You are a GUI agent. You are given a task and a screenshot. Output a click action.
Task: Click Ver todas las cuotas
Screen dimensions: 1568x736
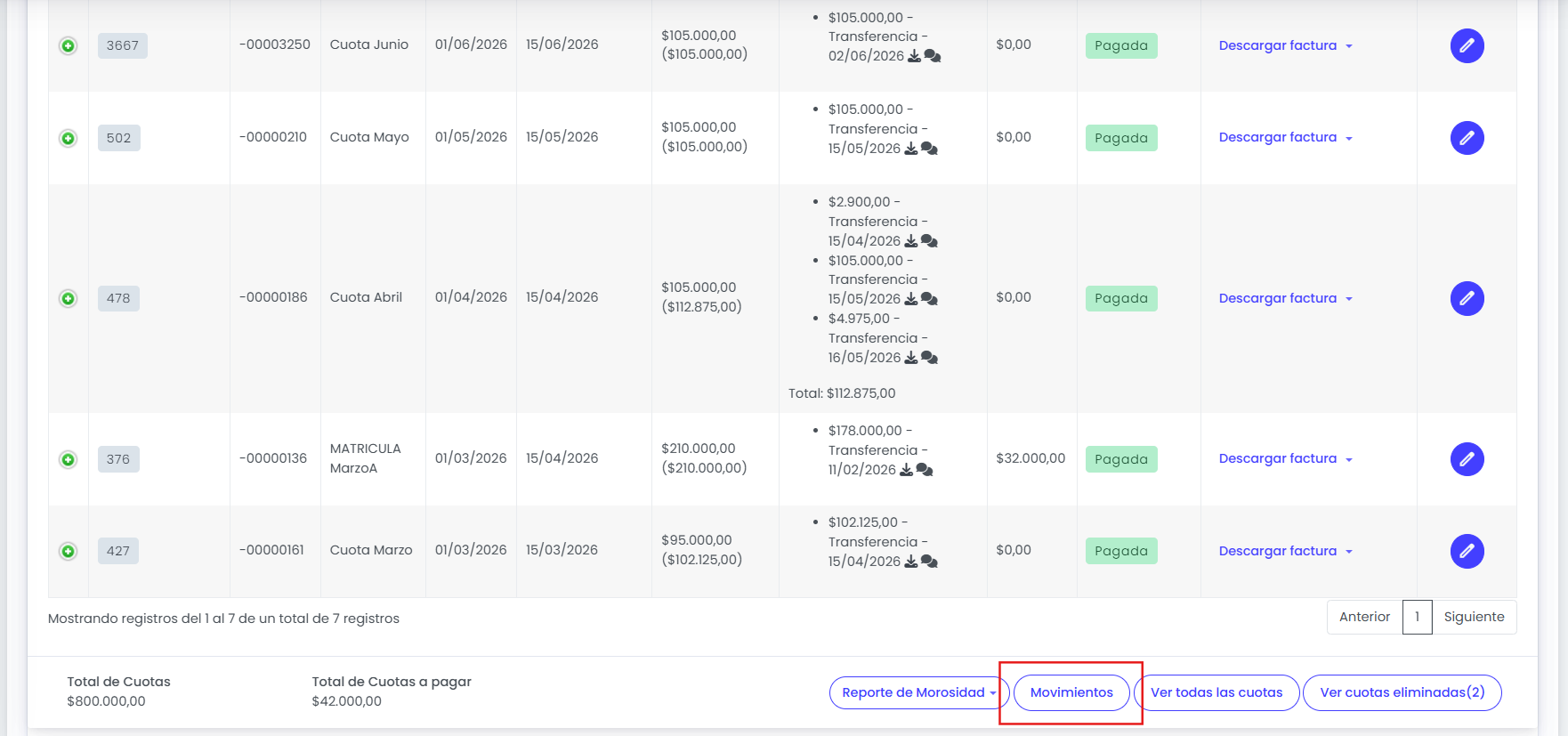1216,692
